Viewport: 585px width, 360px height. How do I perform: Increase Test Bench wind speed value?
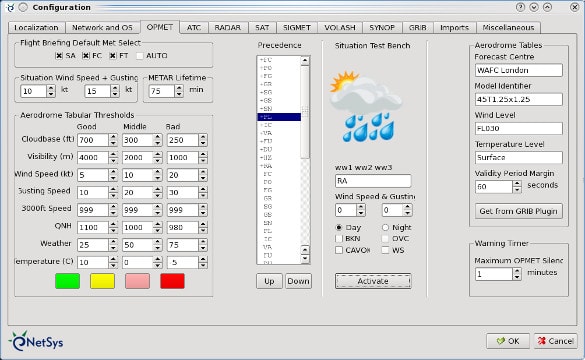[x=361, y=207]
